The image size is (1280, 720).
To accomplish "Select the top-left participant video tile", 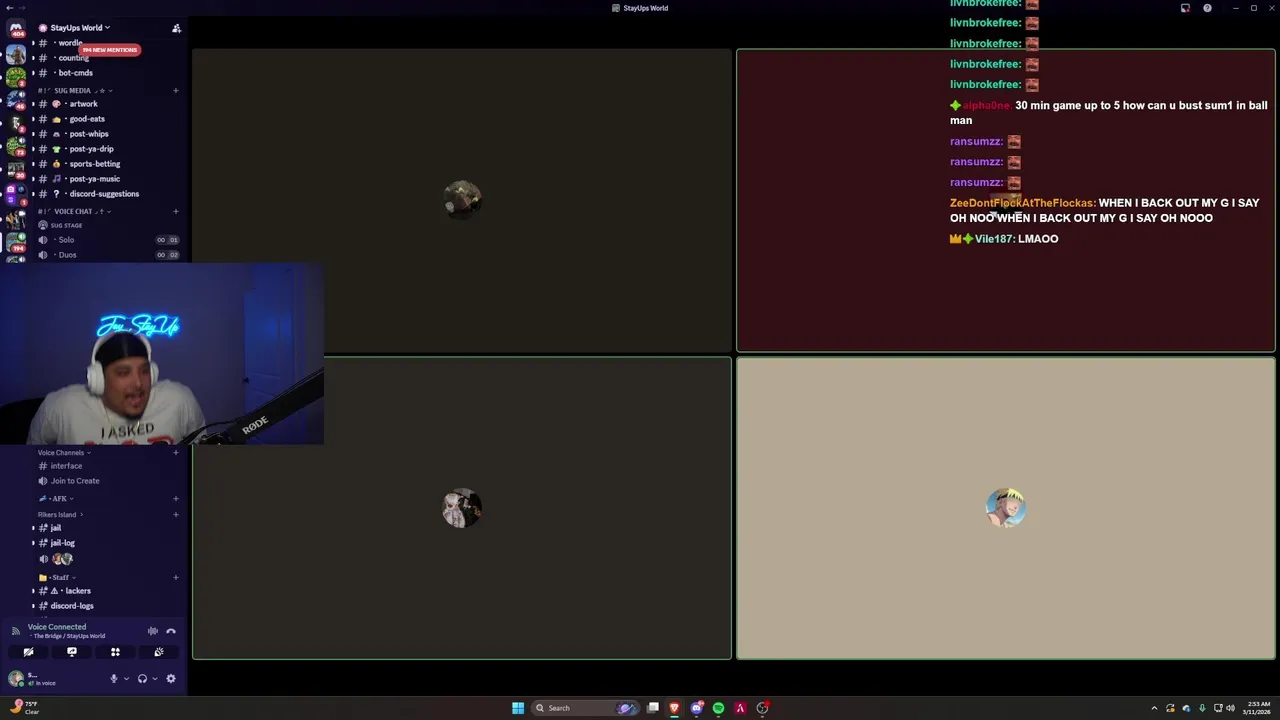I will click(462, 200).
